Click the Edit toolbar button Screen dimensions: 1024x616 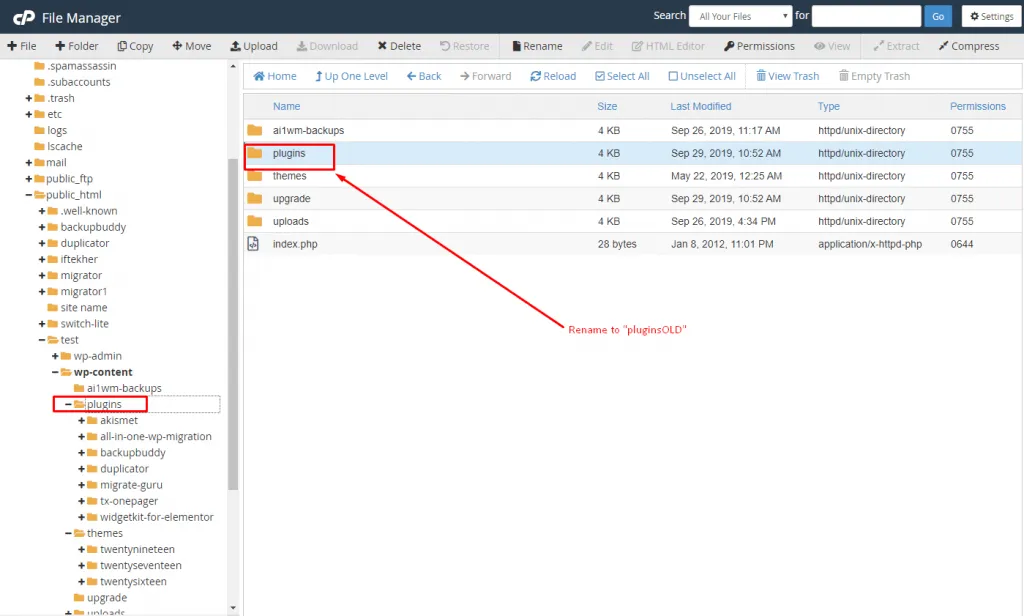597,46
